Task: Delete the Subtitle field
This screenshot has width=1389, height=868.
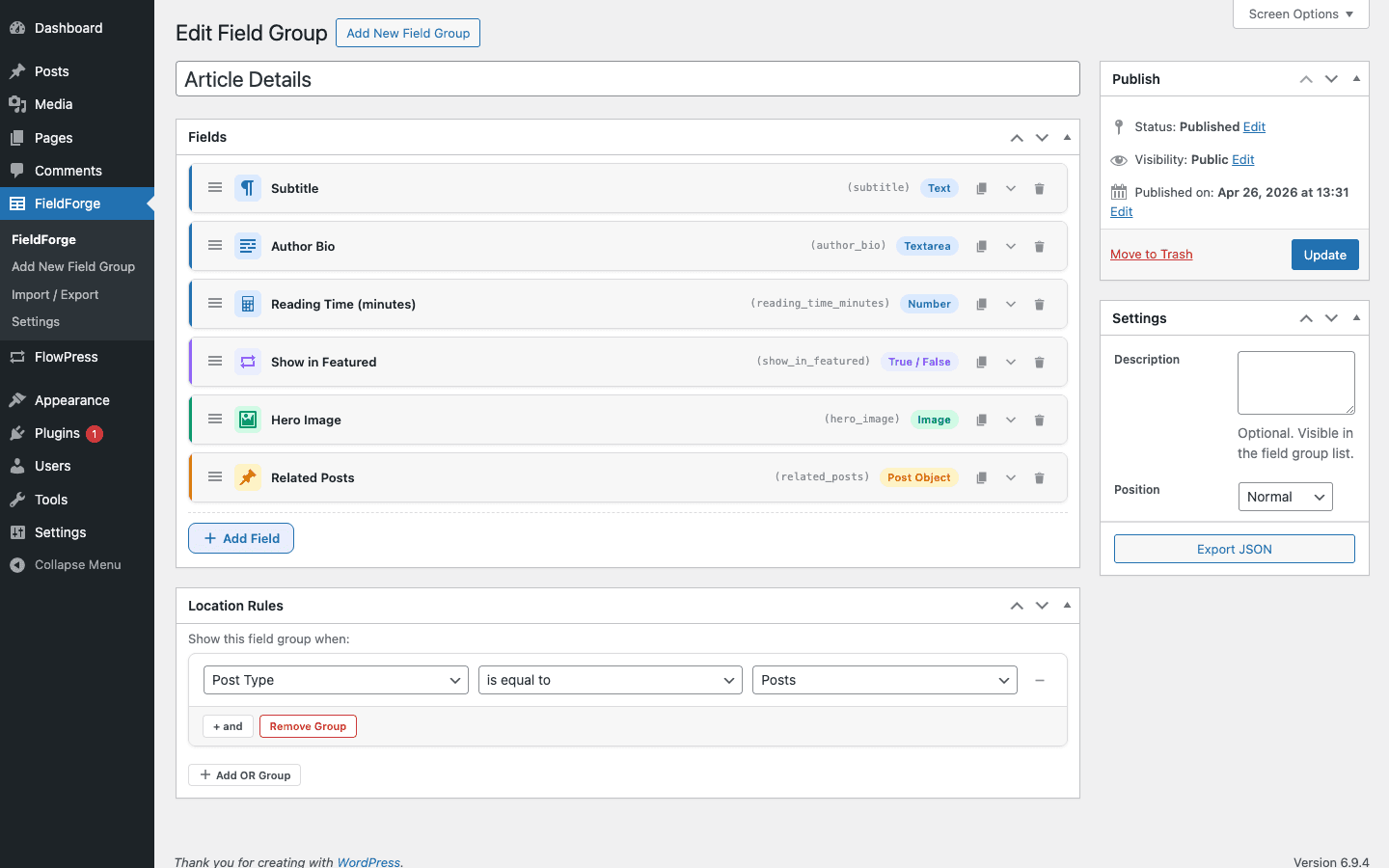Action: [1039, 188]
